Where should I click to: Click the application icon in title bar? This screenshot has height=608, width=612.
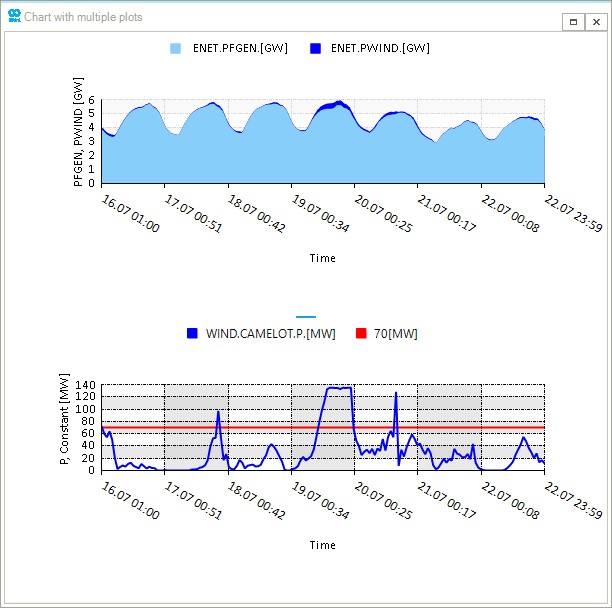tap(13, 17)
